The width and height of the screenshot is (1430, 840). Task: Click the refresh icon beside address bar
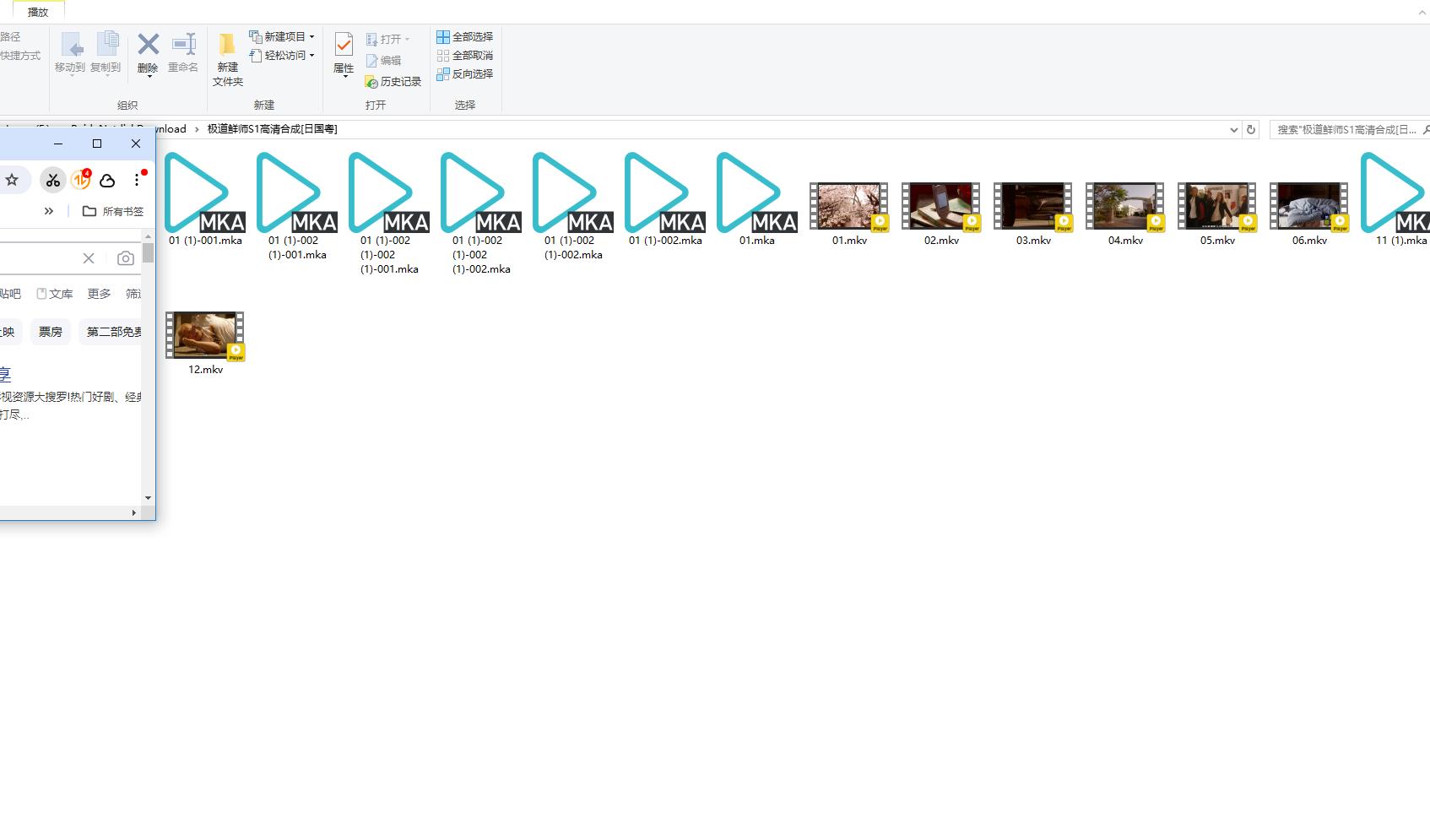[1251, 130]
